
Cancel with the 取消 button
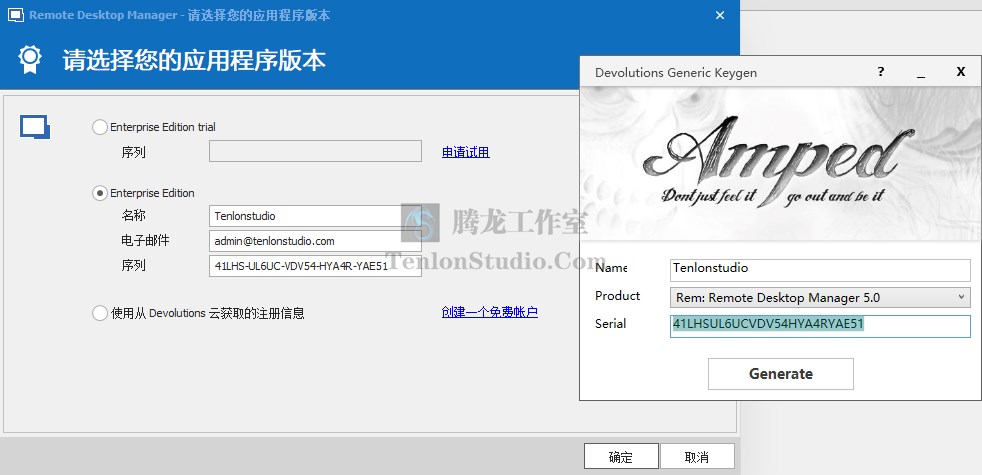point(697,457)
